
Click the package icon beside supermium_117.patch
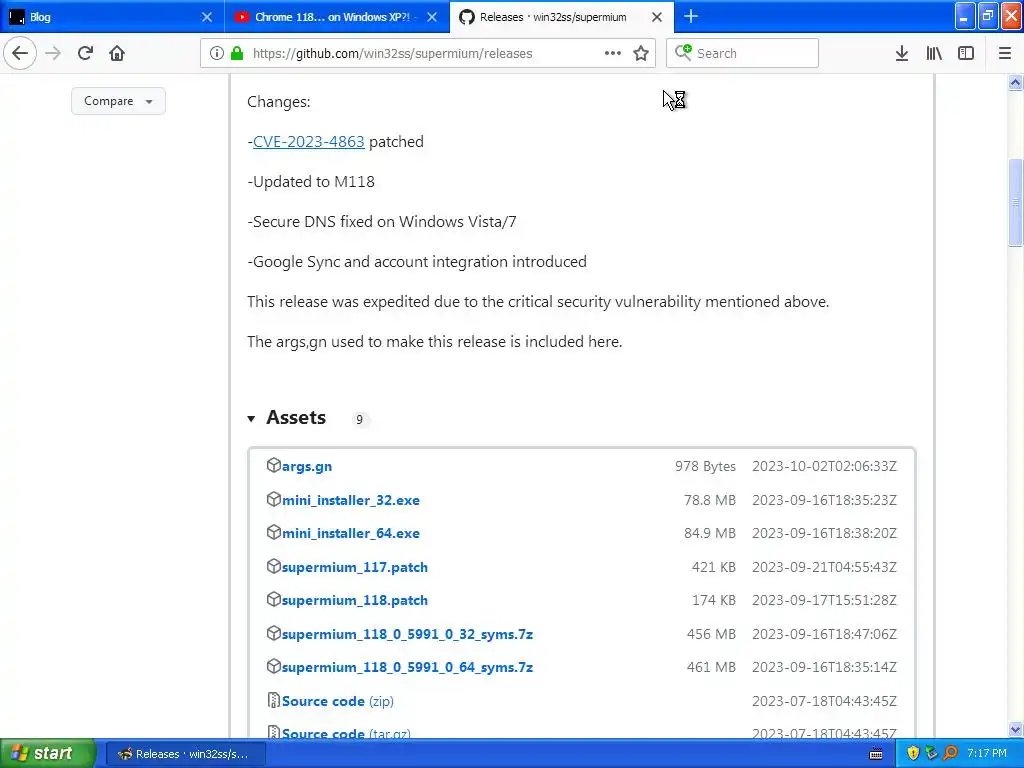(274, 566)
